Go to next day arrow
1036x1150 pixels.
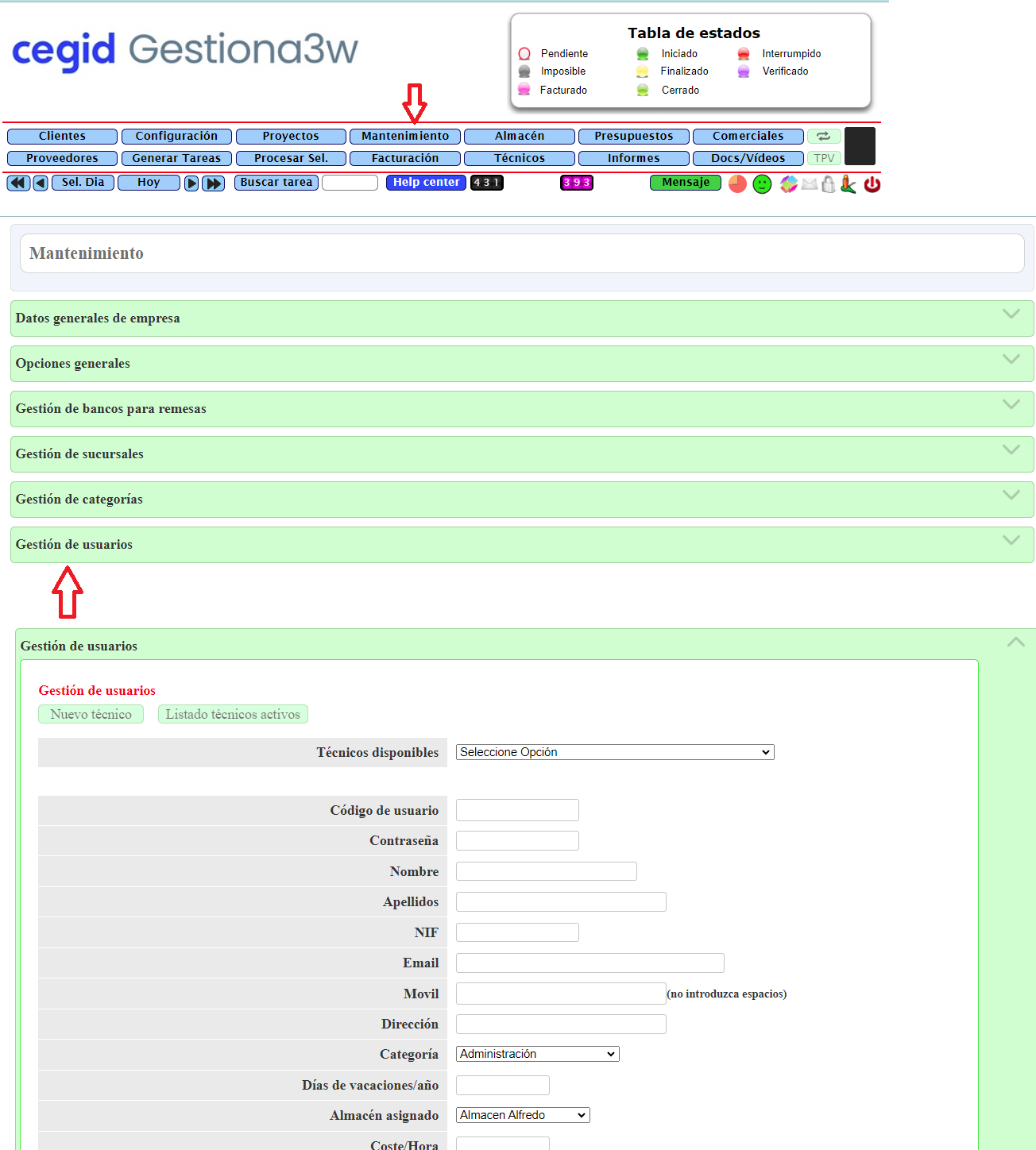tap(191, 183)
